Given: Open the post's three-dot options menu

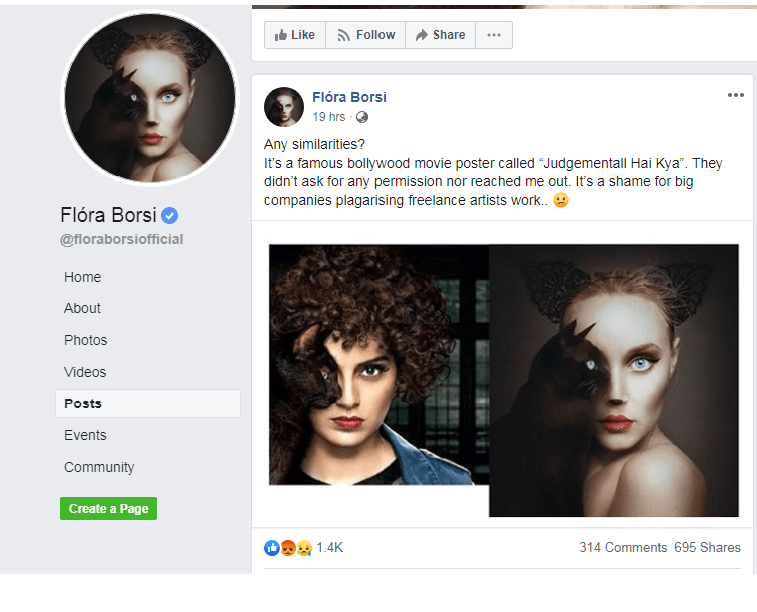Looking at the screenshot, I should (x=736, y=95).
